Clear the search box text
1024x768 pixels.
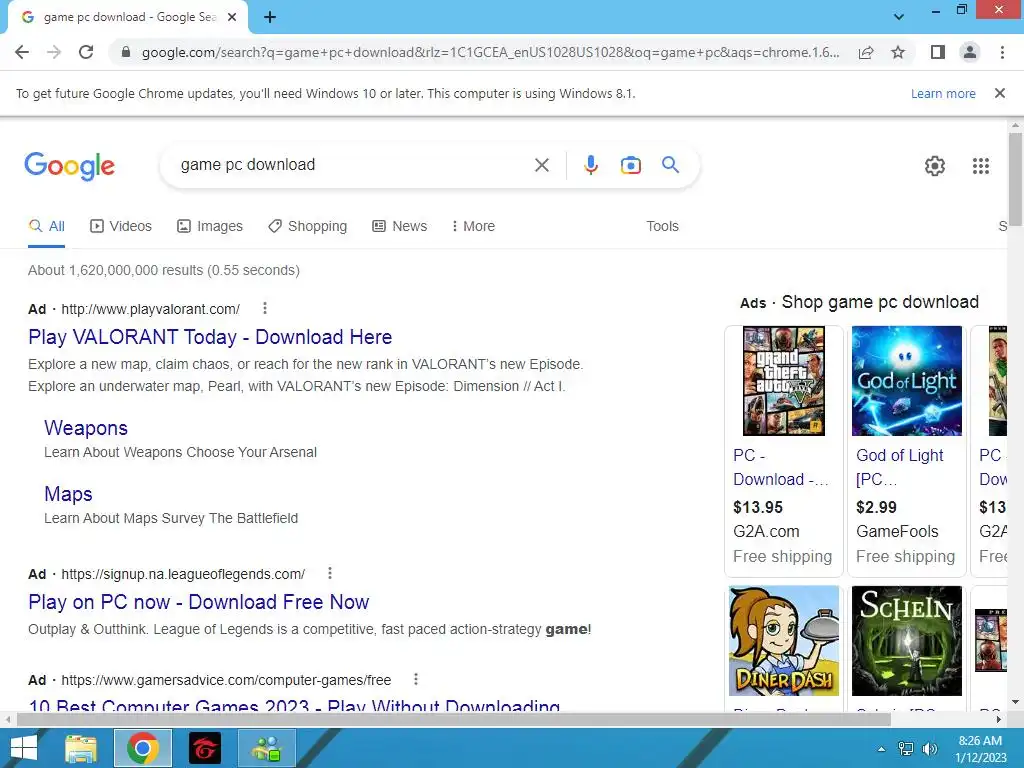click(541, 165)
